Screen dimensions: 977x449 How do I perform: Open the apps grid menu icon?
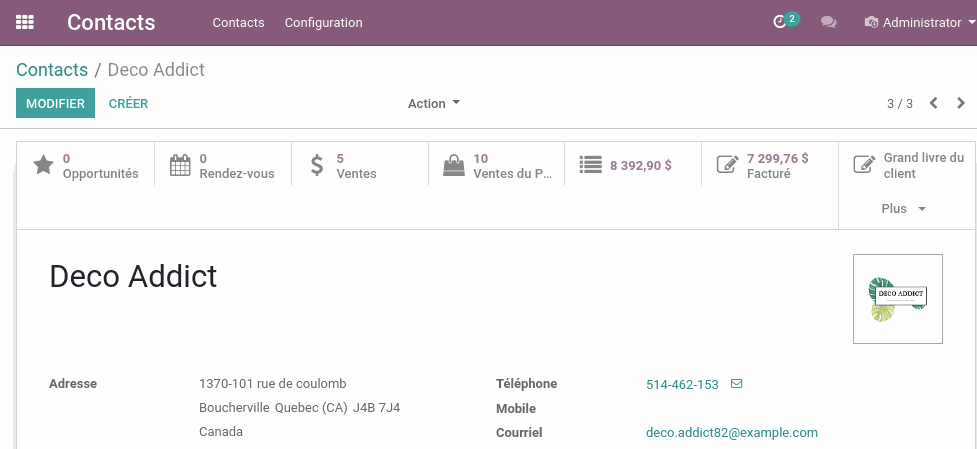pos(25,22)
